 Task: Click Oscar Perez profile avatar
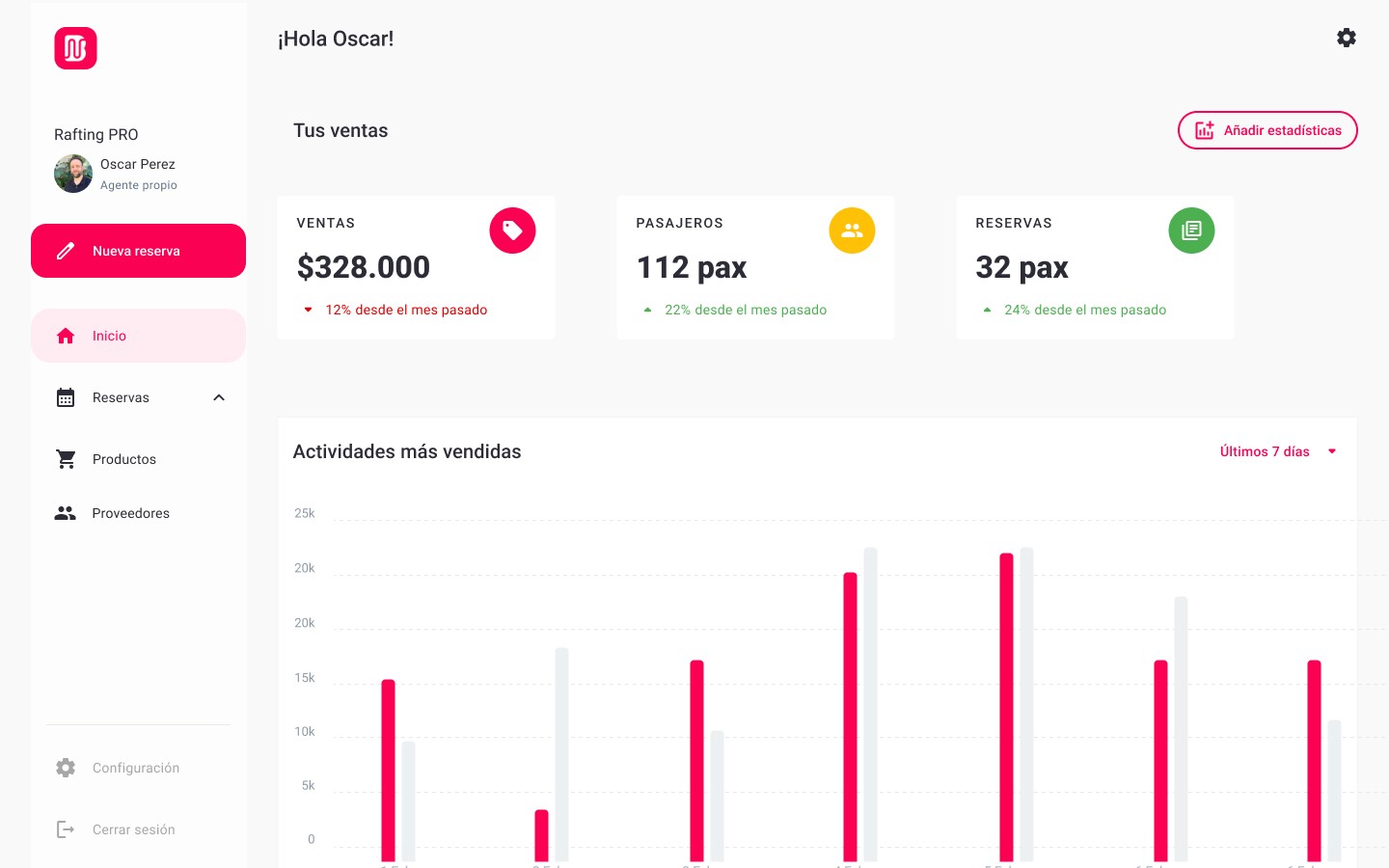[x=73, y=174]
